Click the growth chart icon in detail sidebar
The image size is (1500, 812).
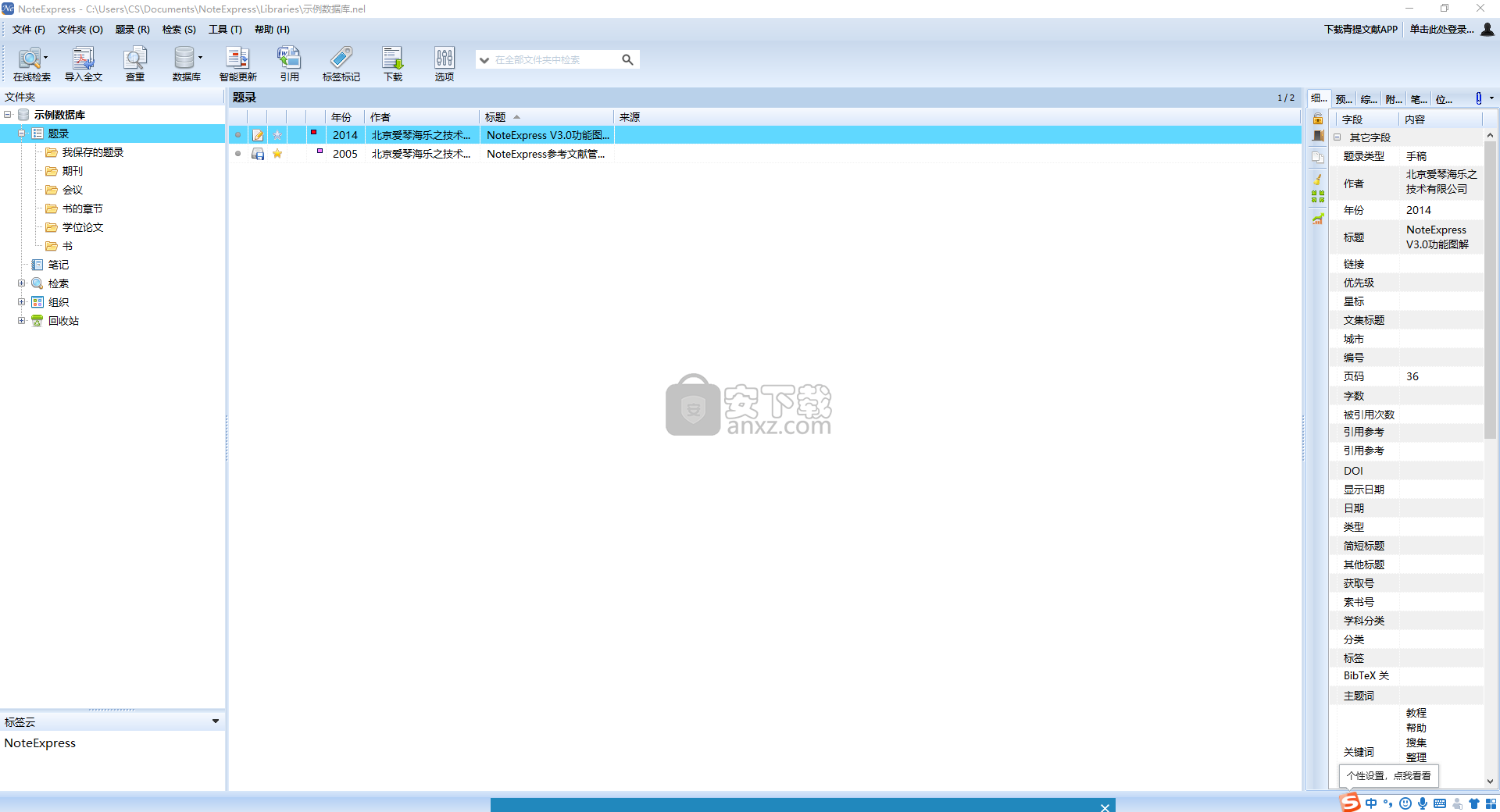1318,219
